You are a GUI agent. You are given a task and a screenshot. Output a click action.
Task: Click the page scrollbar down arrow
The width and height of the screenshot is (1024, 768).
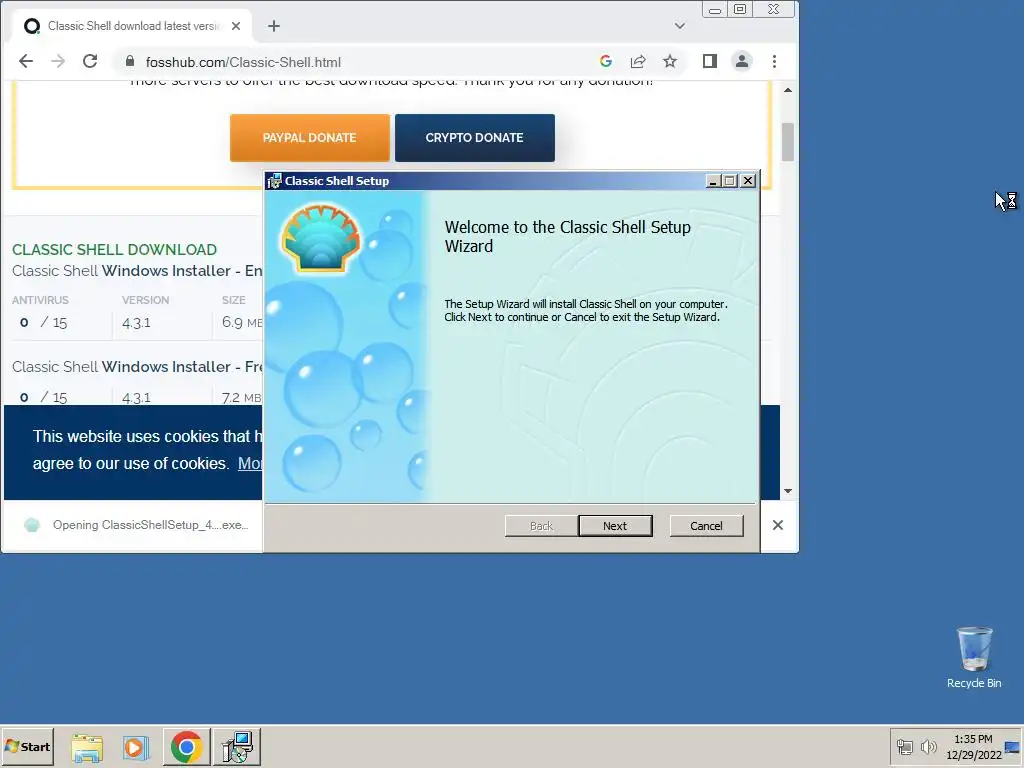[x=788, y=490]
